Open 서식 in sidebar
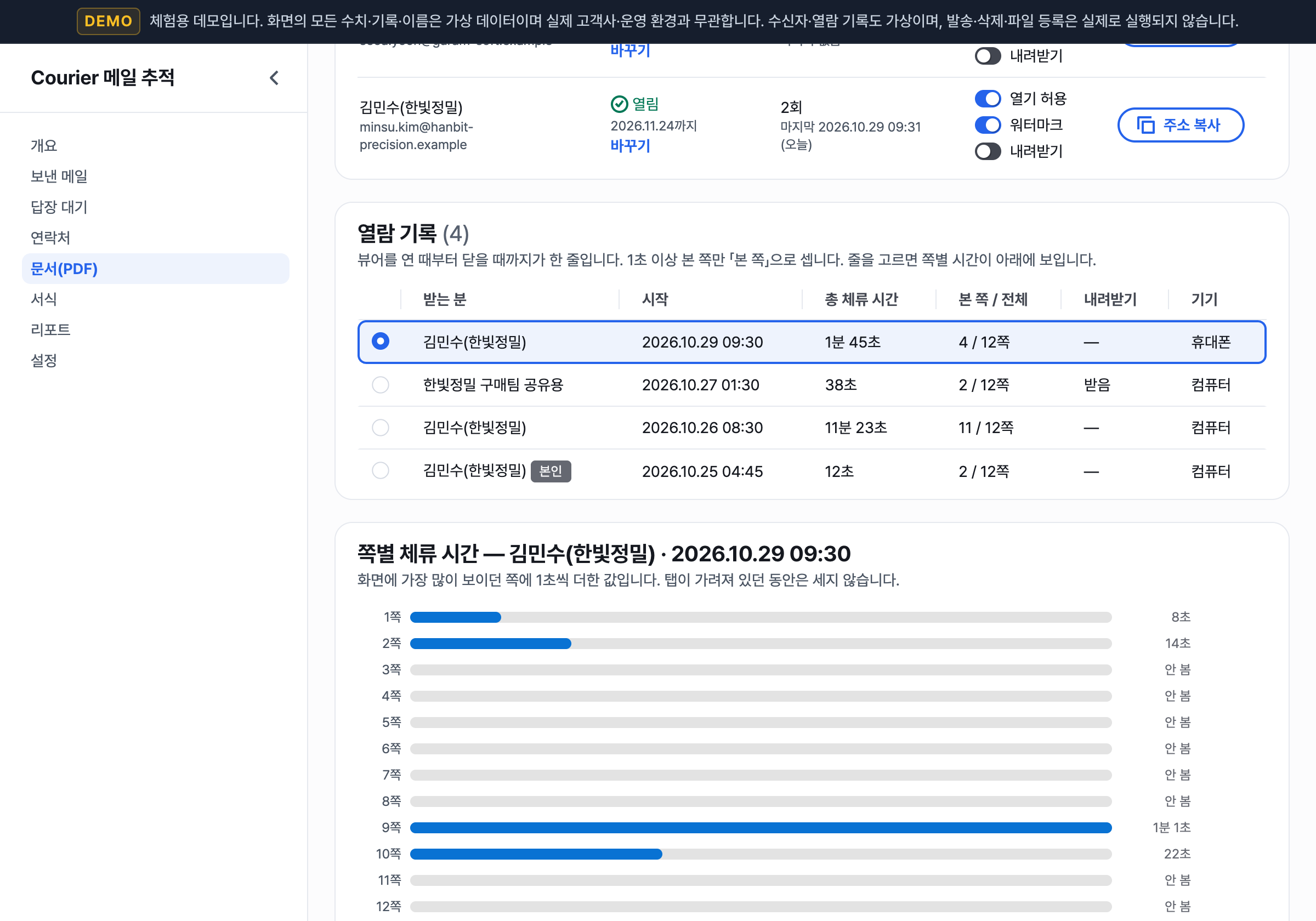The height and width of the screenshot is (921, 1316). pyautogui.click(x=155, y=299)
